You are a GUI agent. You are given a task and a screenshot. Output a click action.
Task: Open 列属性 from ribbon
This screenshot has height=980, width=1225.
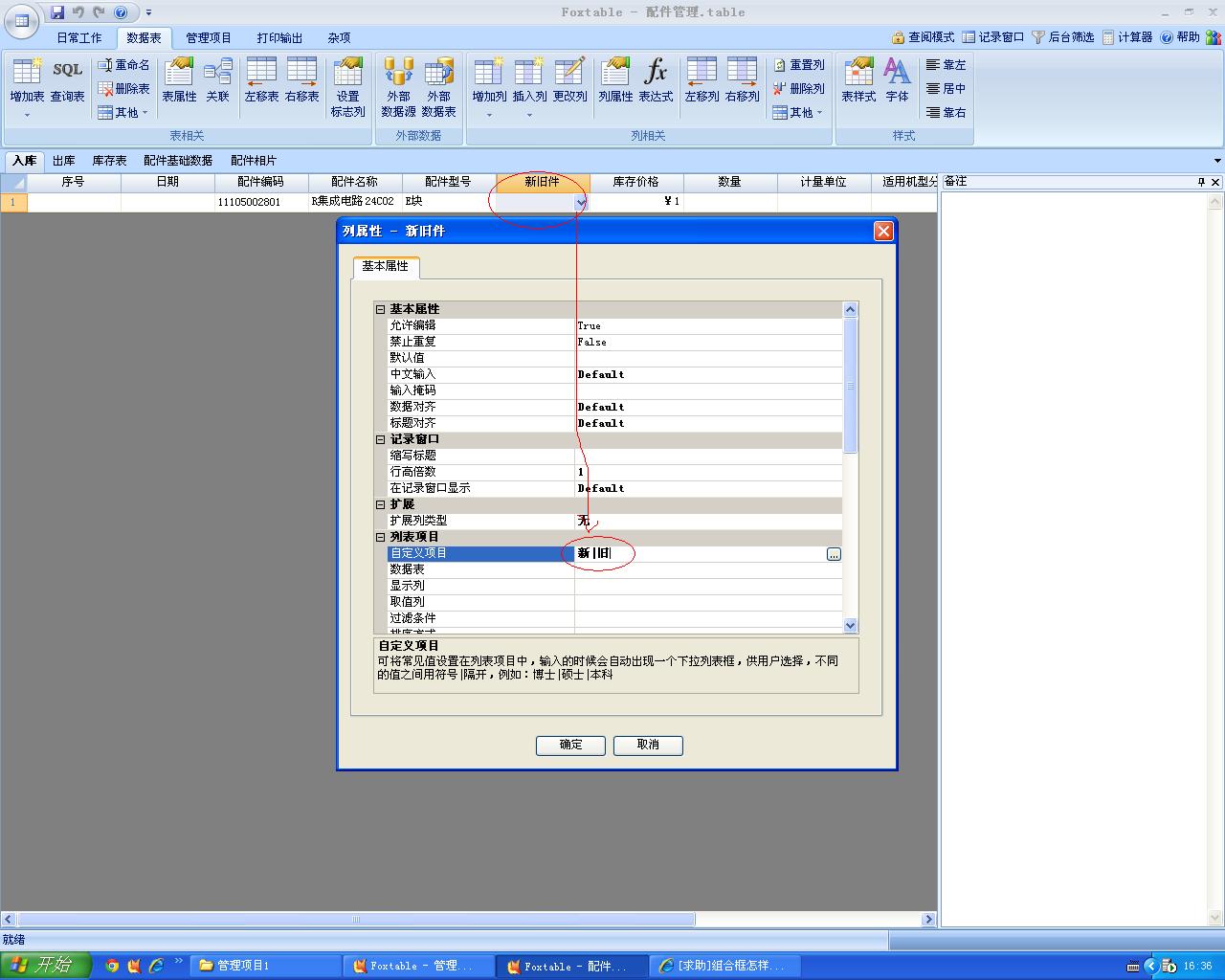coord(615,78)
